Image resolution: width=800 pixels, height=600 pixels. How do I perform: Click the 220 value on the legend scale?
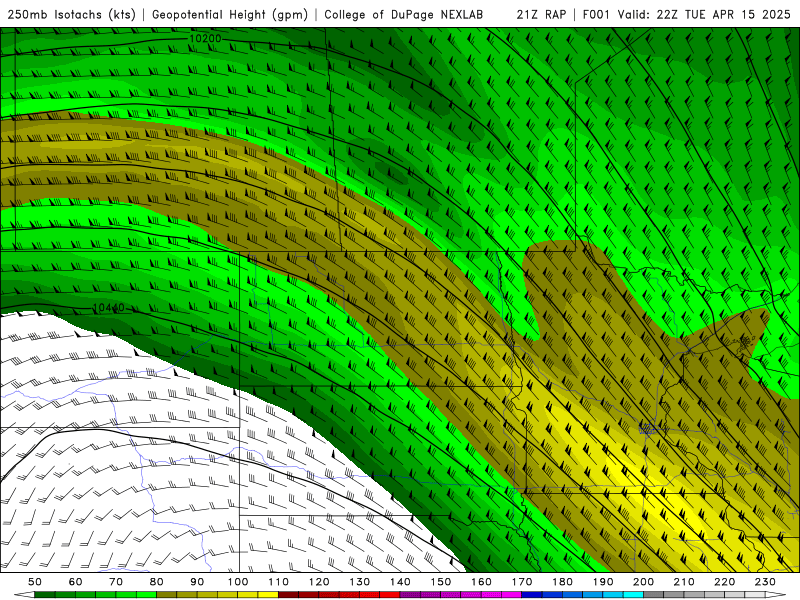point(724,582)
